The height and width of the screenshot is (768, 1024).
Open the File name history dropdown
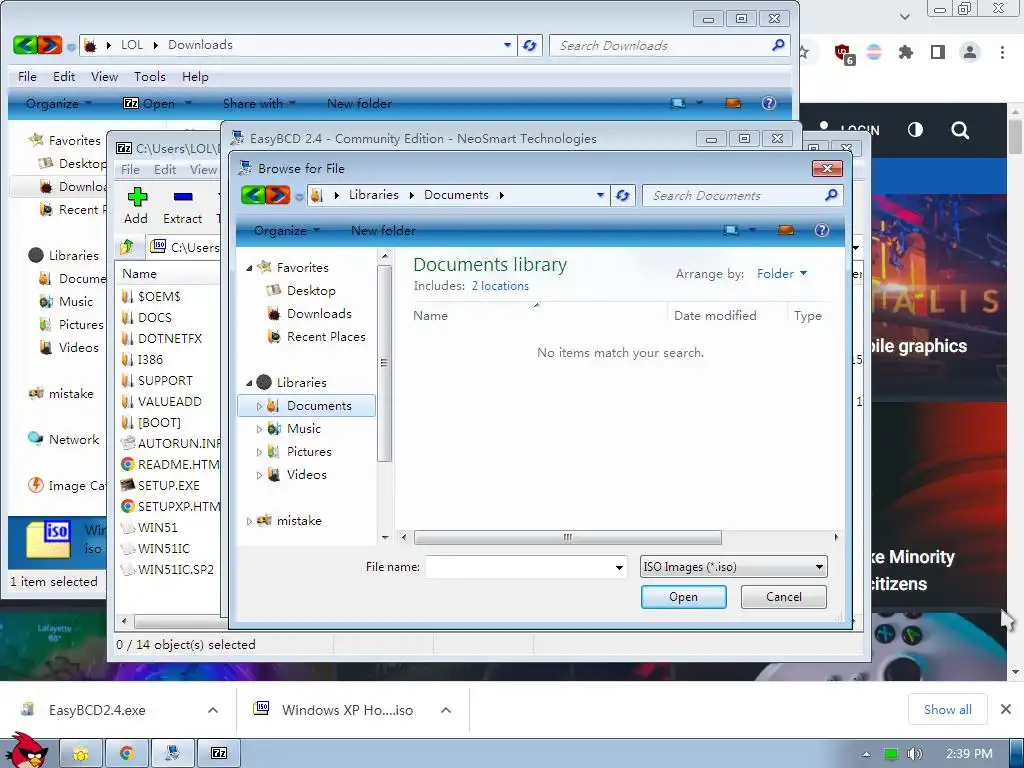tap(619, 567)
